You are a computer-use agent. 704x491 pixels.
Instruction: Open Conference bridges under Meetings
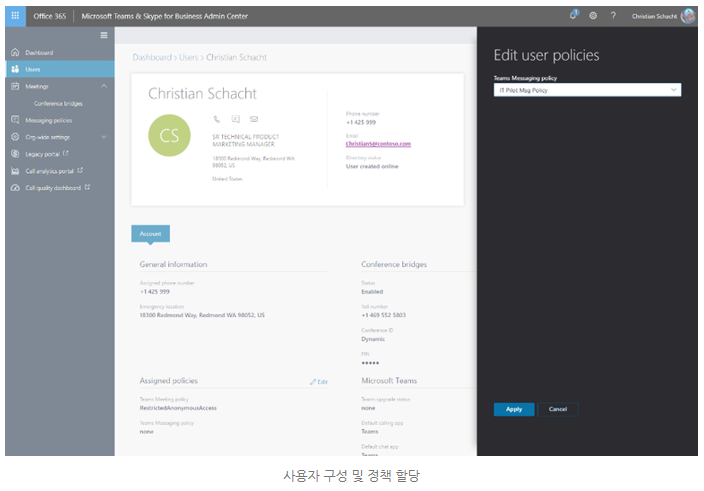[58, 103]
